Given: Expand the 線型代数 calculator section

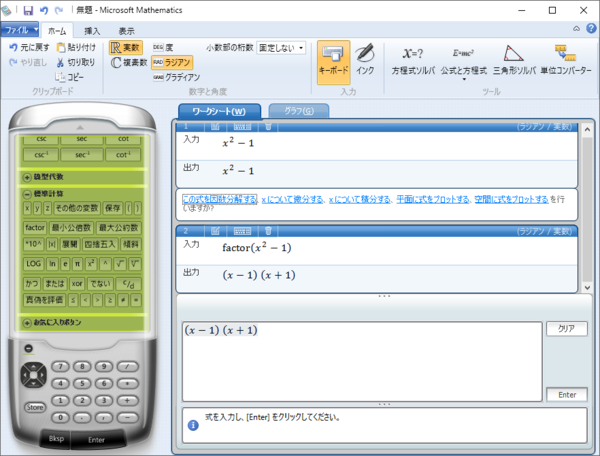Looking at the screenshot, I should point(27,177).
